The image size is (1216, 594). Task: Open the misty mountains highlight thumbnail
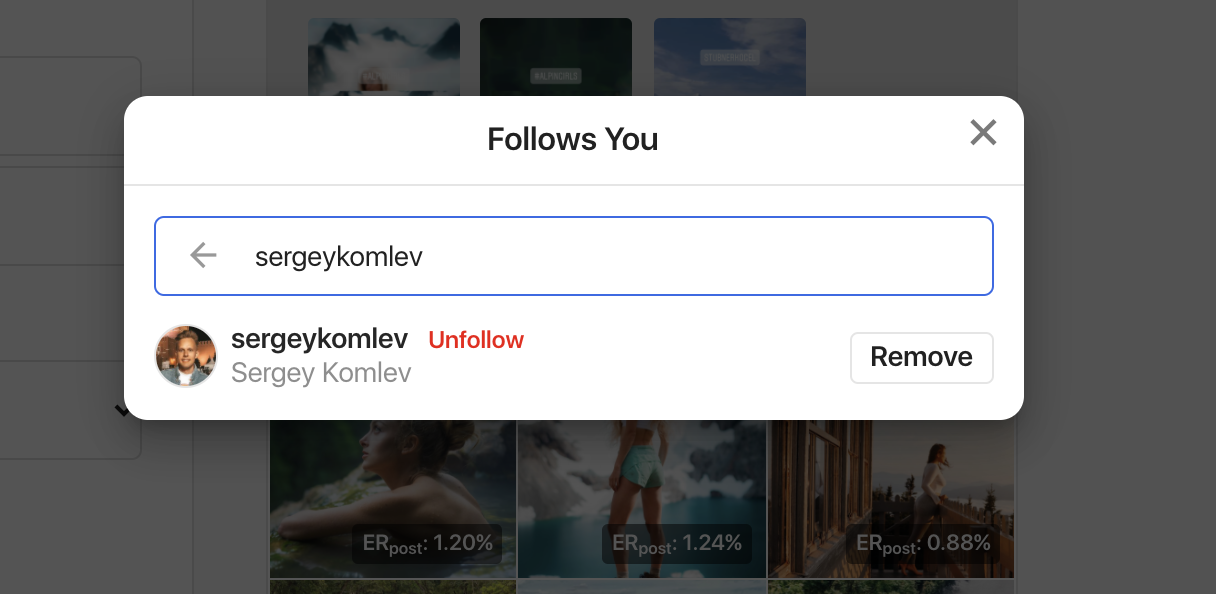384,57
